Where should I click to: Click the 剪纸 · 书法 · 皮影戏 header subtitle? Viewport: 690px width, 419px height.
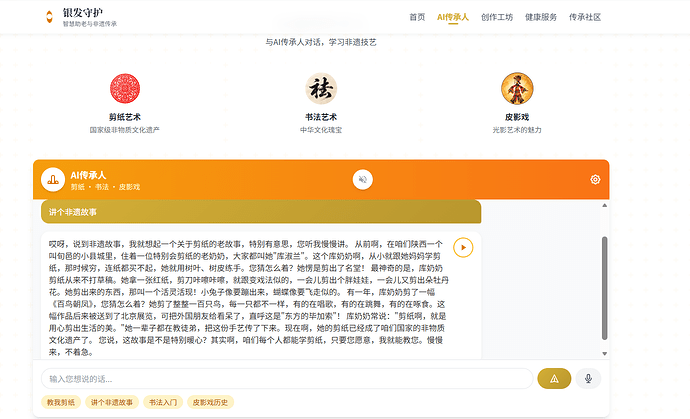pos(106,187)
